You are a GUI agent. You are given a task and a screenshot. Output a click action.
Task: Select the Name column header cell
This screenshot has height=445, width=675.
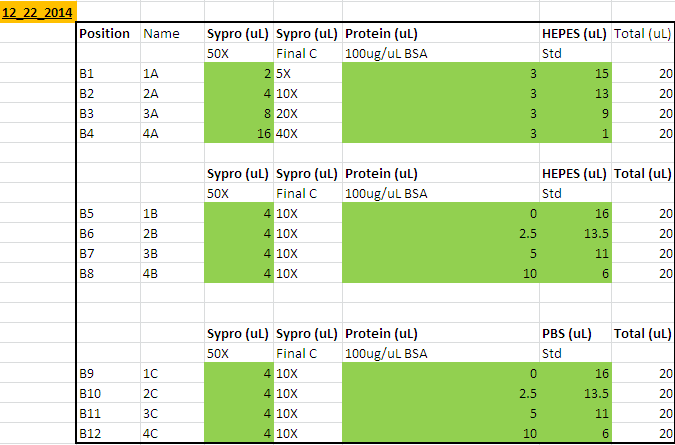click(171, 33)
